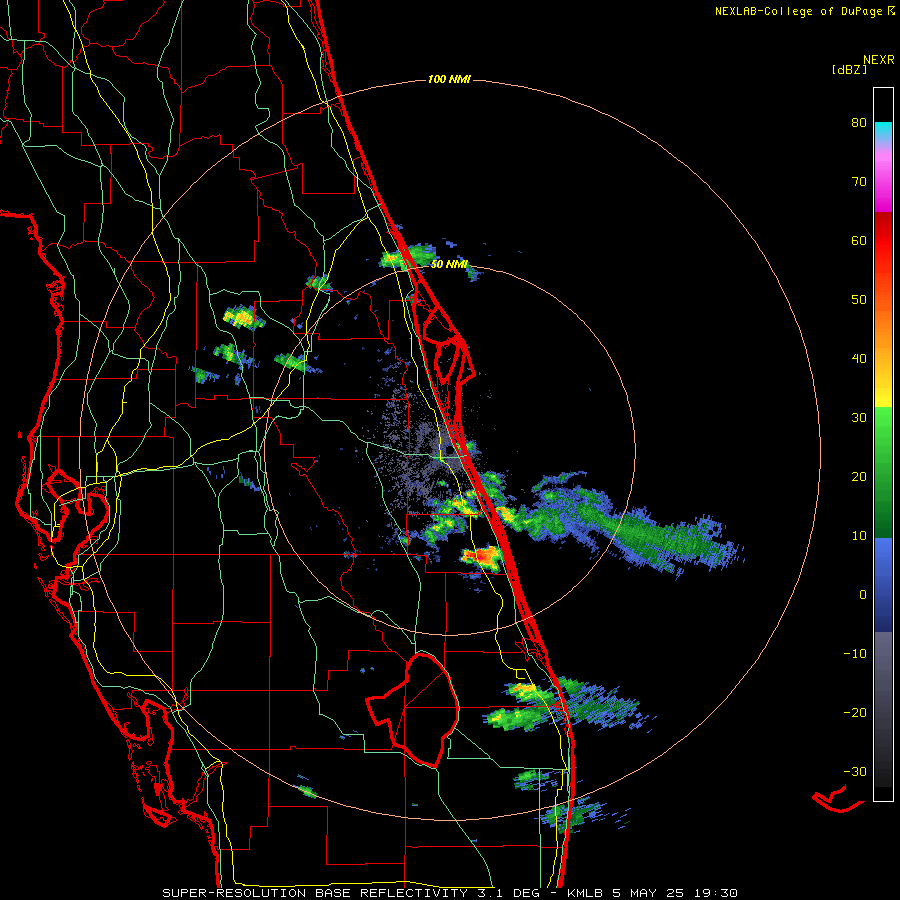900x900 pixels.
Task: Click the 100 NMI range ring label
Action: [449, 79]
